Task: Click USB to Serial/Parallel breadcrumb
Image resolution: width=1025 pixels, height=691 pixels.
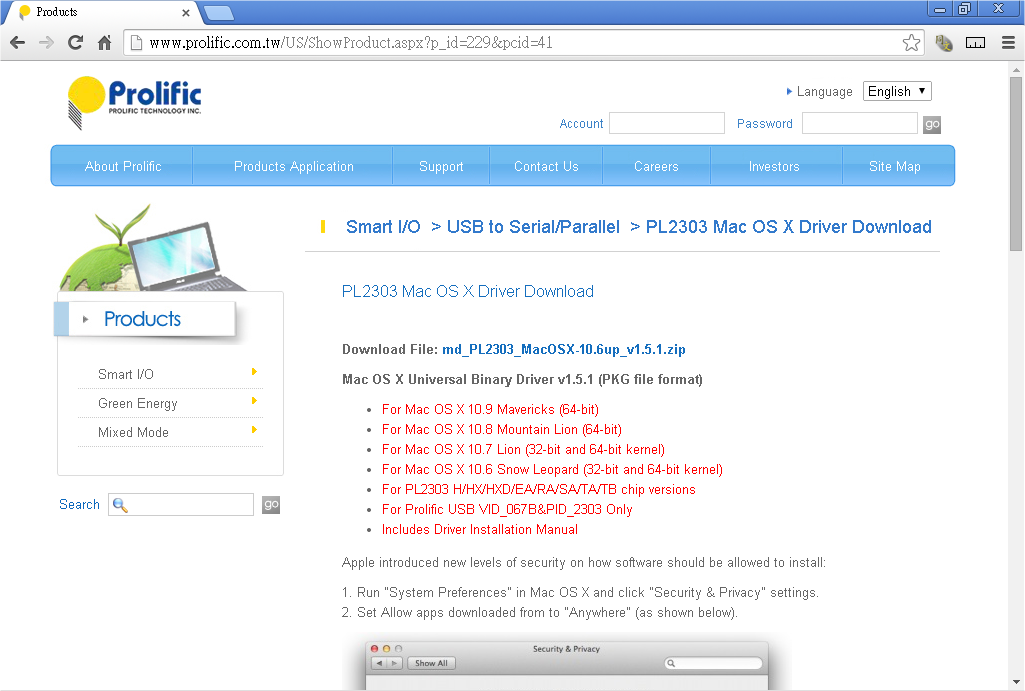Action: pos(533,227)
